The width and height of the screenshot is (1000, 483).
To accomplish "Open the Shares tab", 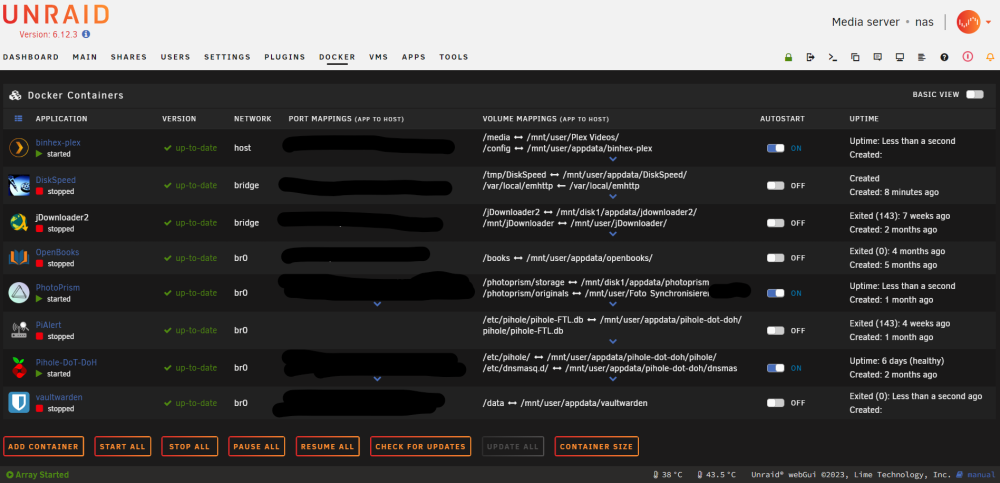I will (129, 57).
